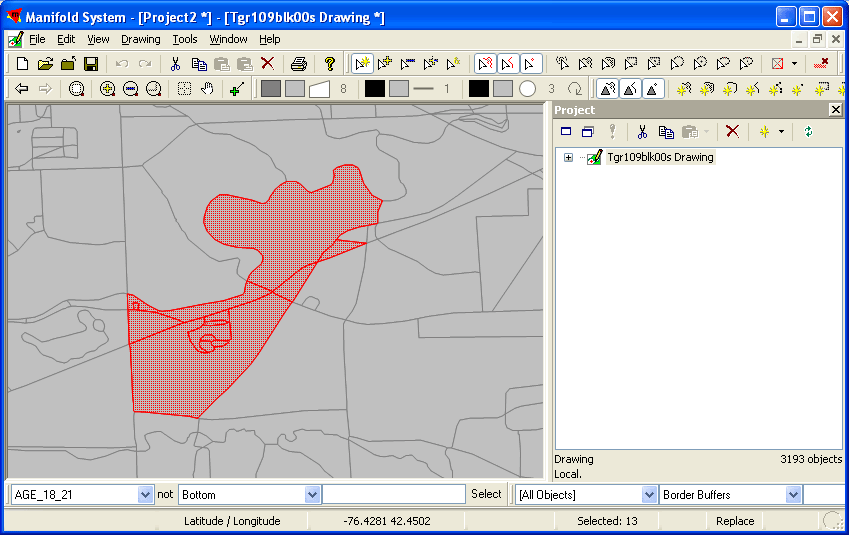Open the Drawing menu

(x=140, y=40)
